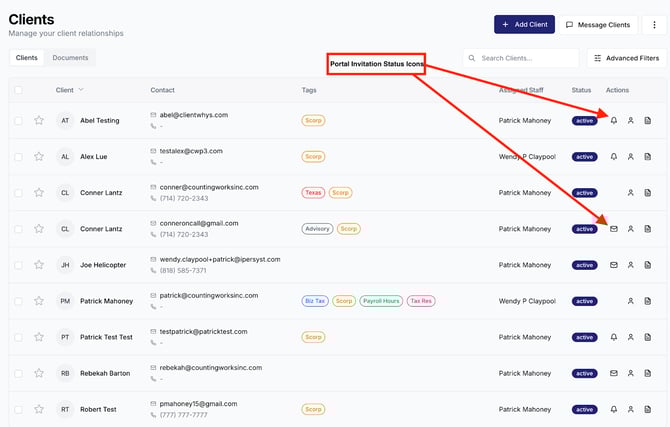Toggle the select-all checkbox in table header
670x427 pixels.
click(18, 90)
